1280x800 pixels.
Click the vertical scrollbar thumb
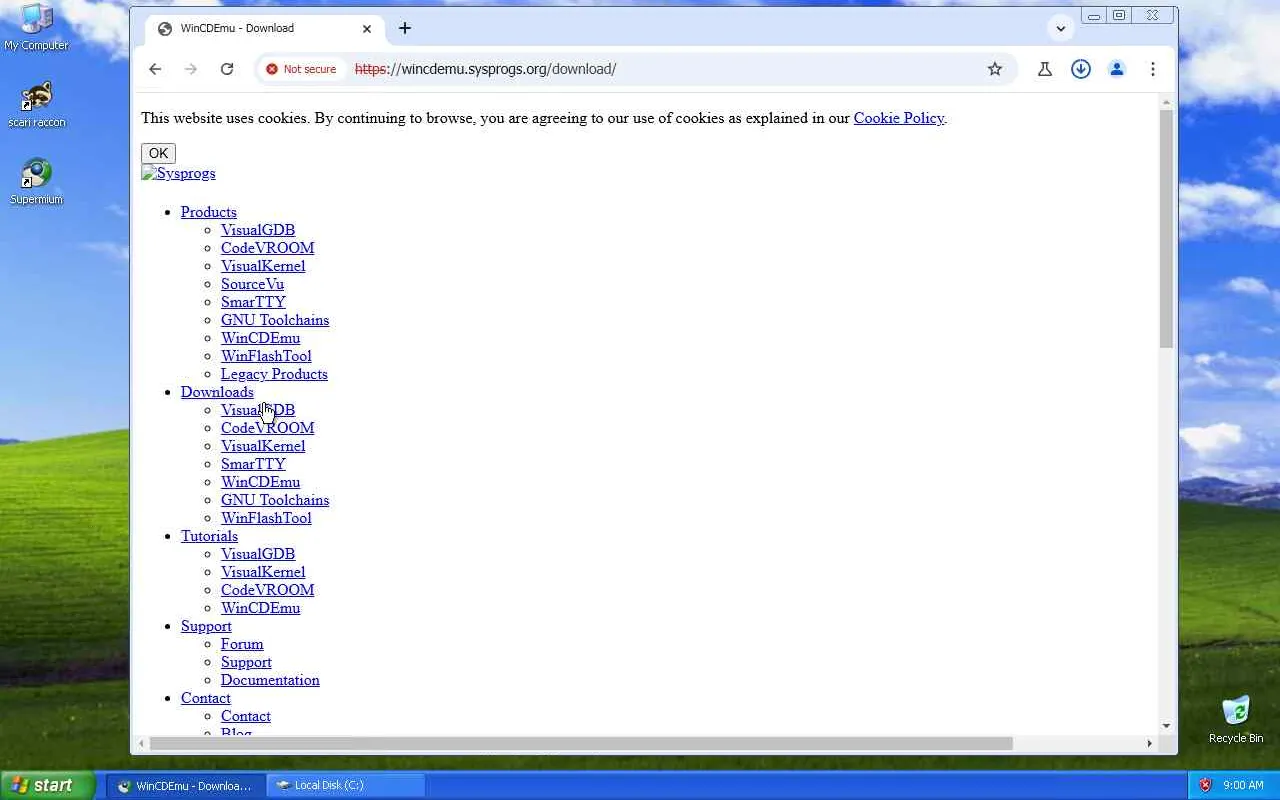(1166, 229)
